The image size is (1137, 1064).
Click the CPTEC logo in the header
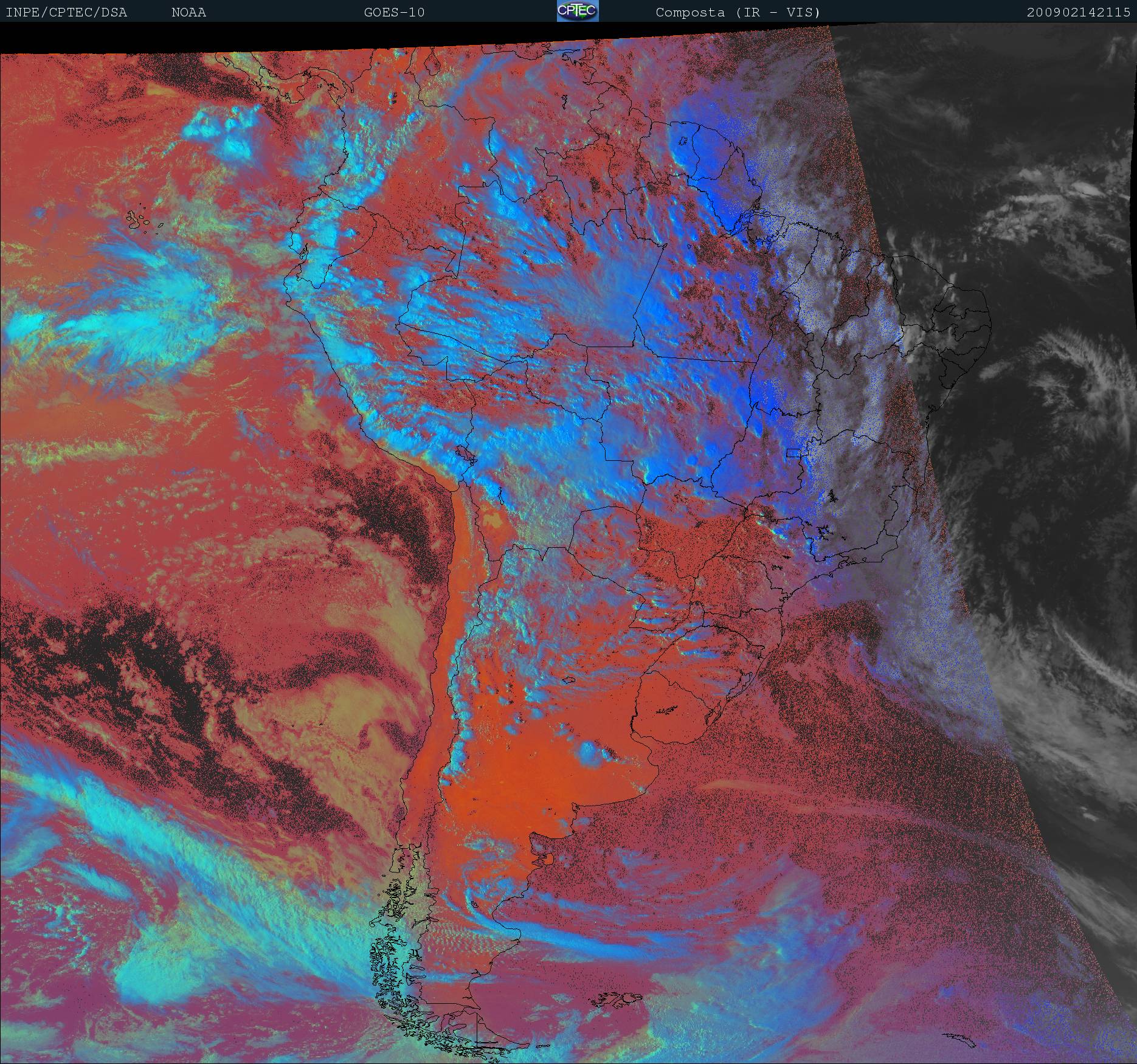tap(578, 11)
